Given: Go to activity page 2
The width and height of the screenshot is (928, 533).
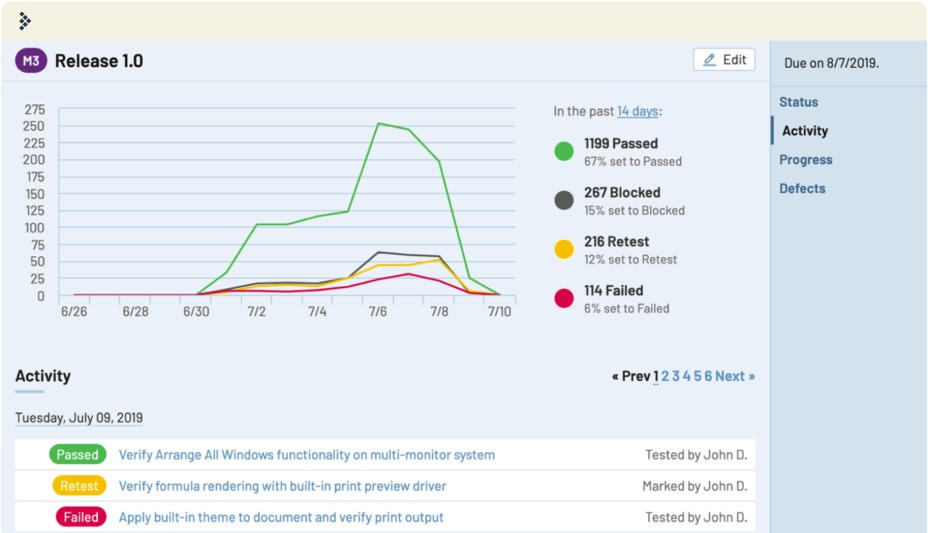Looking at the screenshot, I should pyautogui.click(x=665, y=376).
